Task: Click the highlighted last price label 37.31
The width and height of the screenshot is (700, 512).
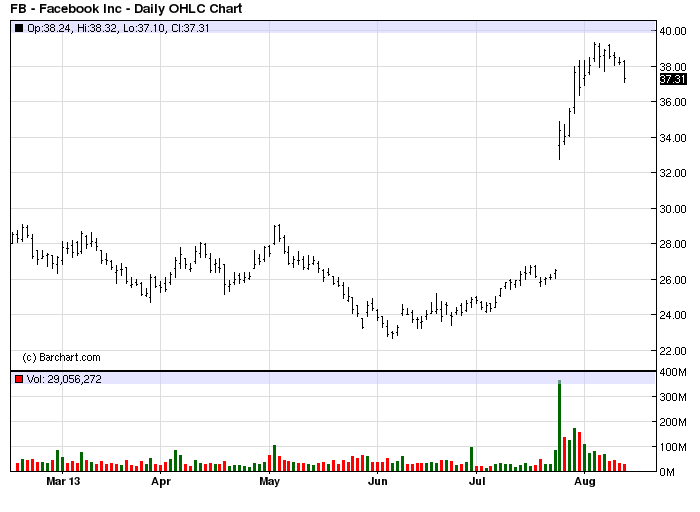Action: [673, 79]
